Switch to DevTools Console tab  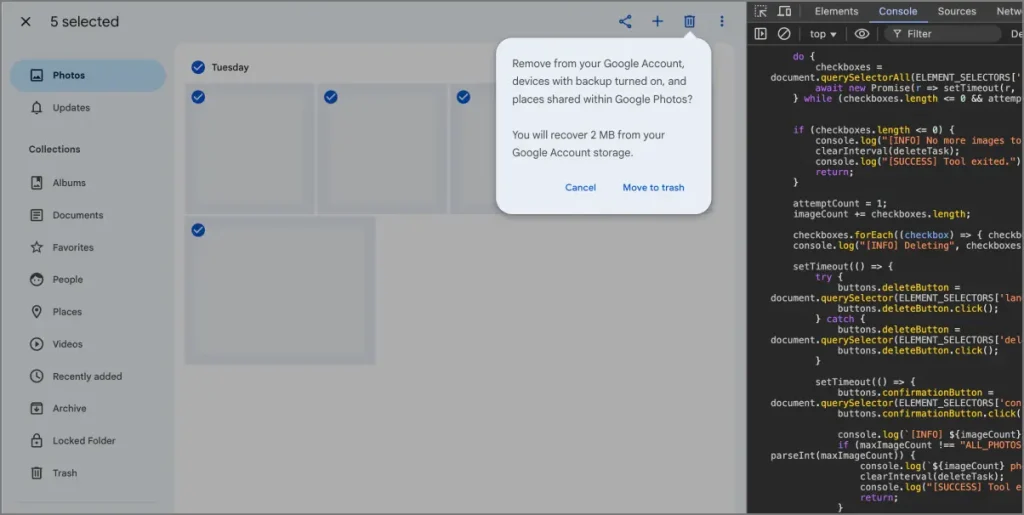tap(897, 11)
